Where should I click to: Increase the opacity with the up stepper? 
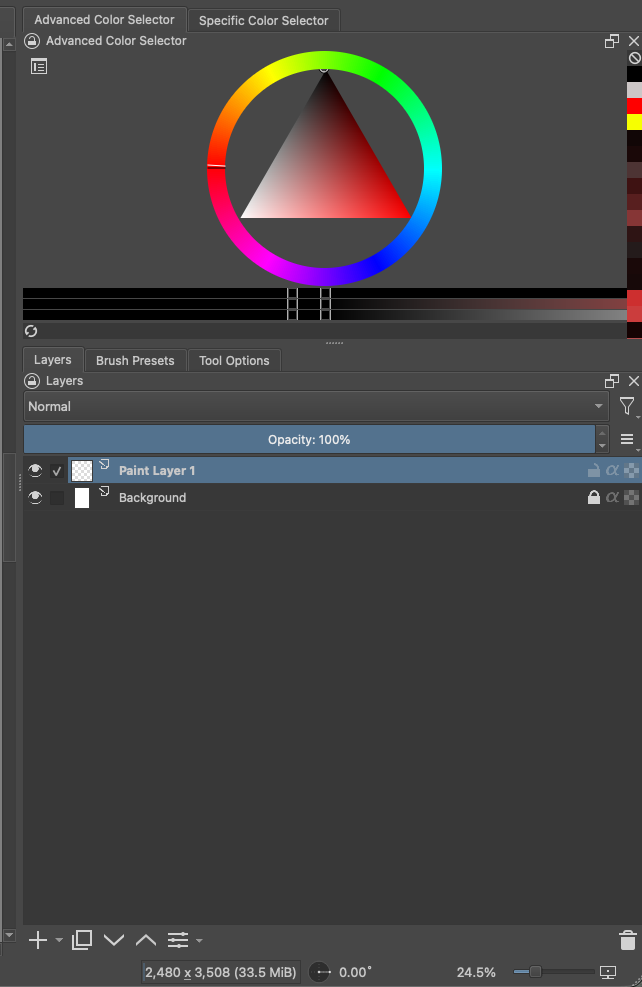click(602, 432)
